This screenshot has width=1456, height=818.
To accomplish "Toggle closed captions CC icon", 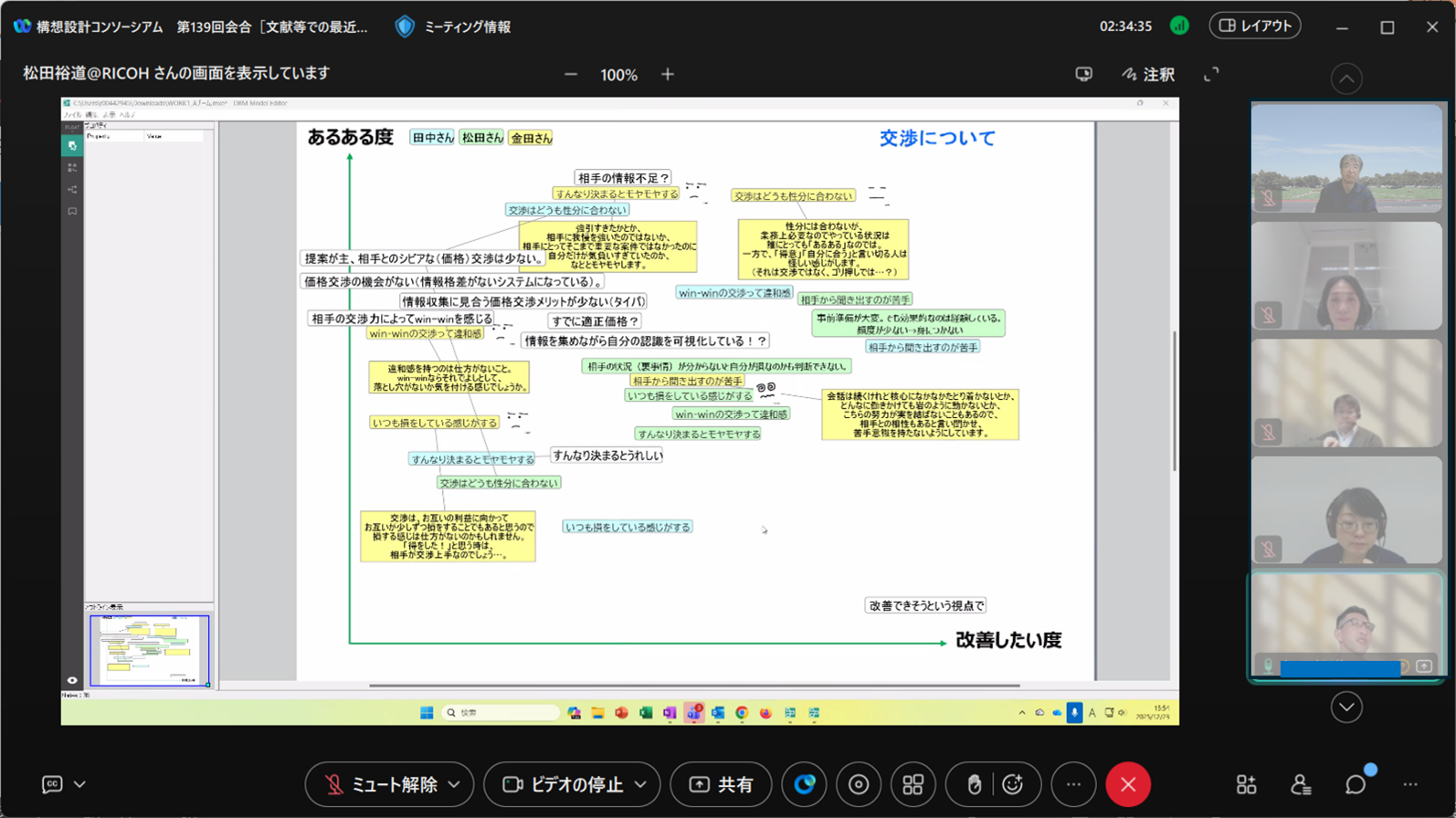I will point(52,784).
